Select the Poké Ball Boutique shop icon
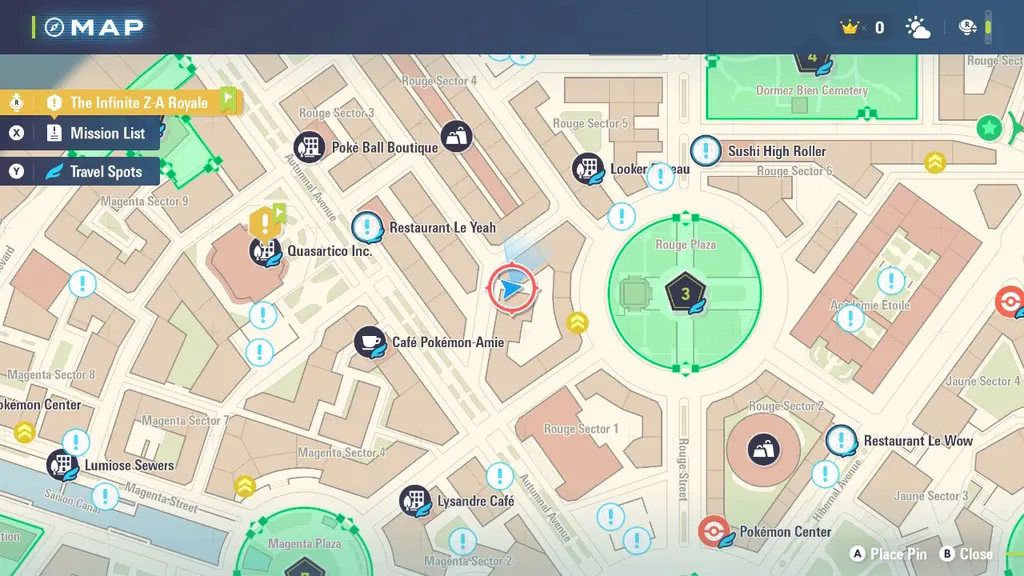 pyautogui.click(x=310, y=145)
